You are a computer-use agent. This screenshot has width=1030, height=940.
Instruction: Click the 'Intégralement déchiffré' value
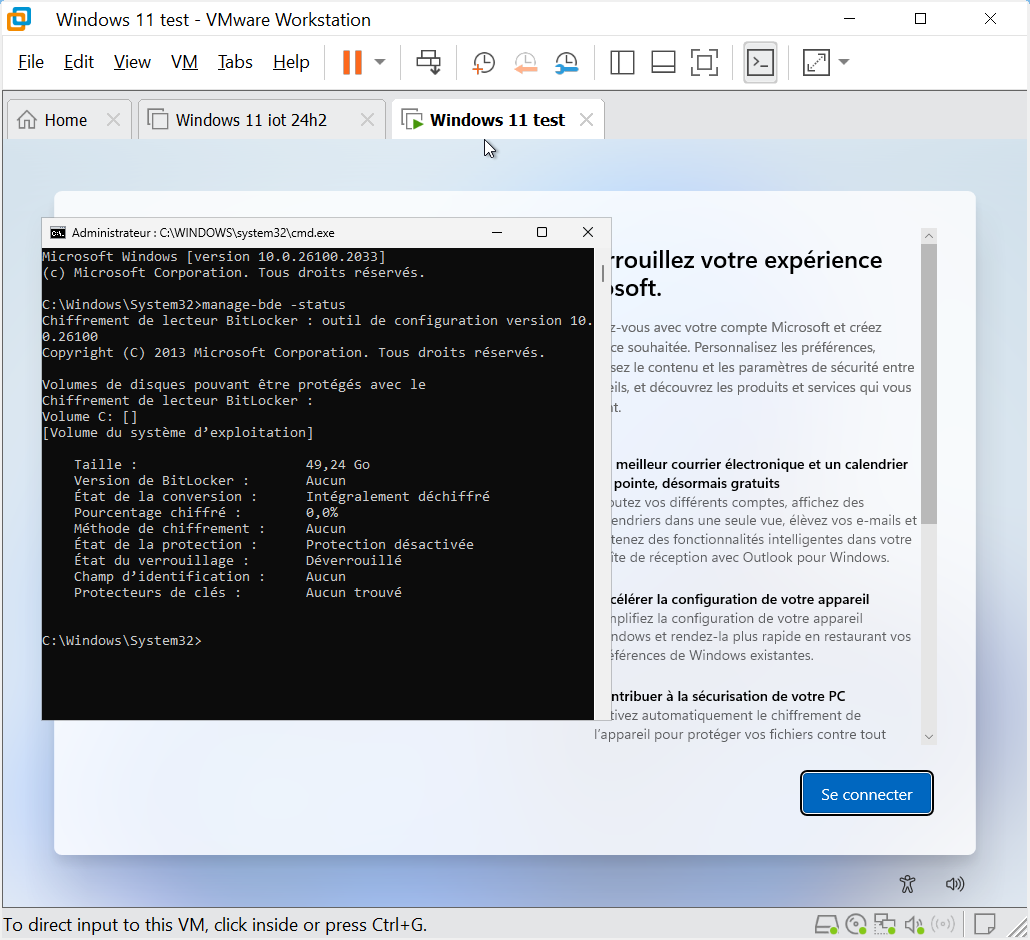click(x=397, y=497)
